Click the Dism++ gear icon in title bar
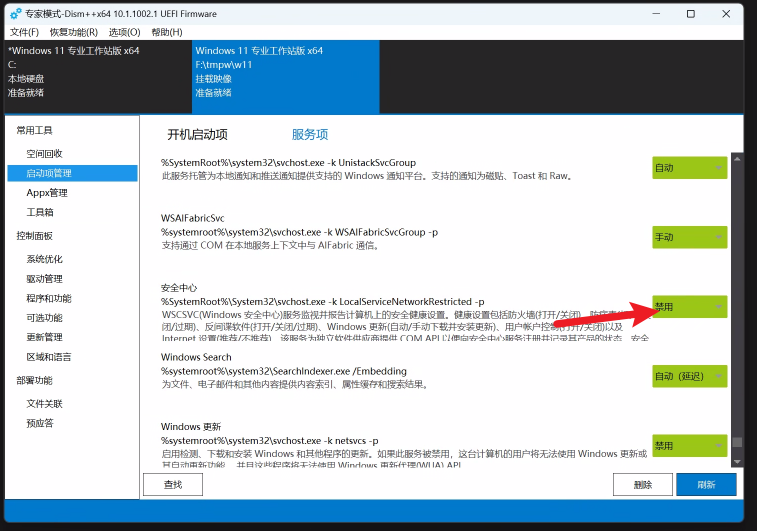The height and width of the screenshot is (531, 757). click(15, 14)
